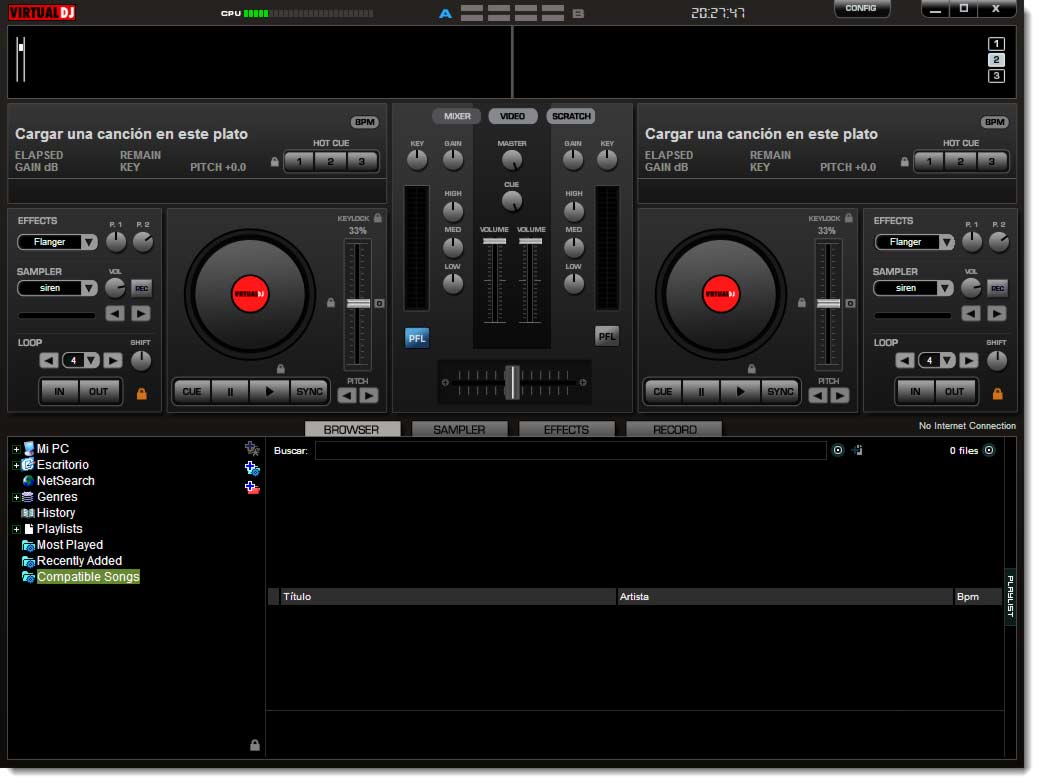1039x783 pixels.
Task: Open the BROWSER tab
Action: click(x=352, y=429)
